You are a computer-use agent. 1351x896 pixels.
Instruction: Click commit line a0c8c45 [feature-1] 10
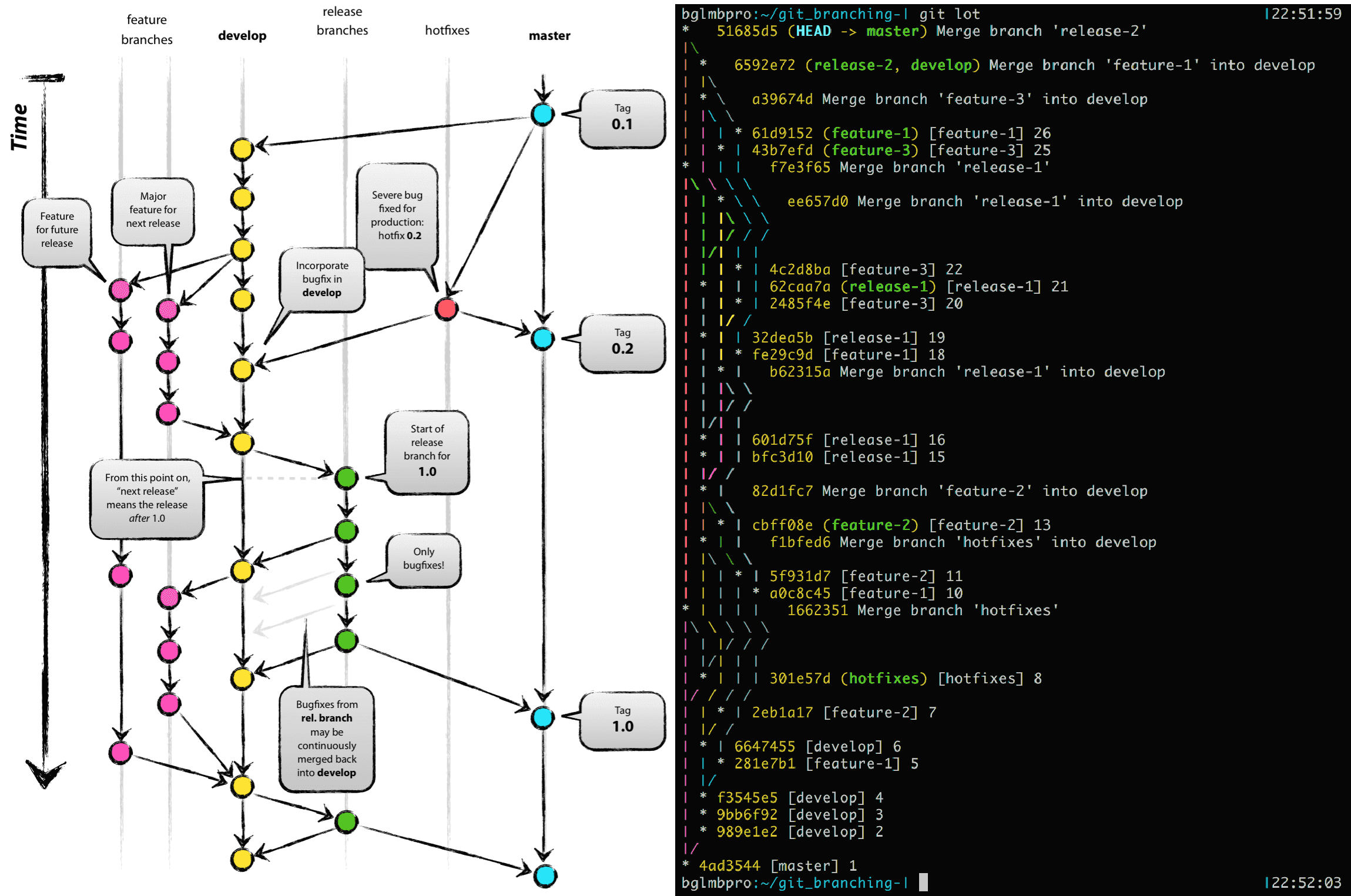pyautogui.click(x=866, y=593)
